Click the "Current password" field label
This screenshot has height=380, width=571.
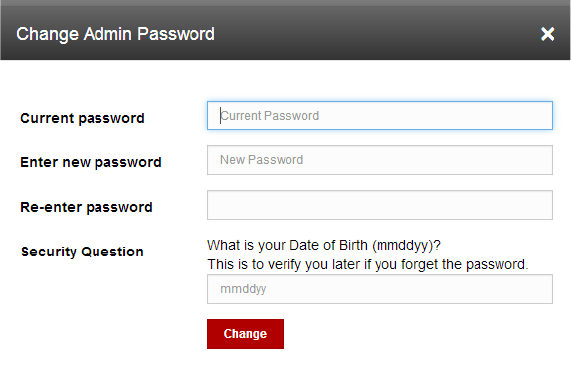coord(82,118)
